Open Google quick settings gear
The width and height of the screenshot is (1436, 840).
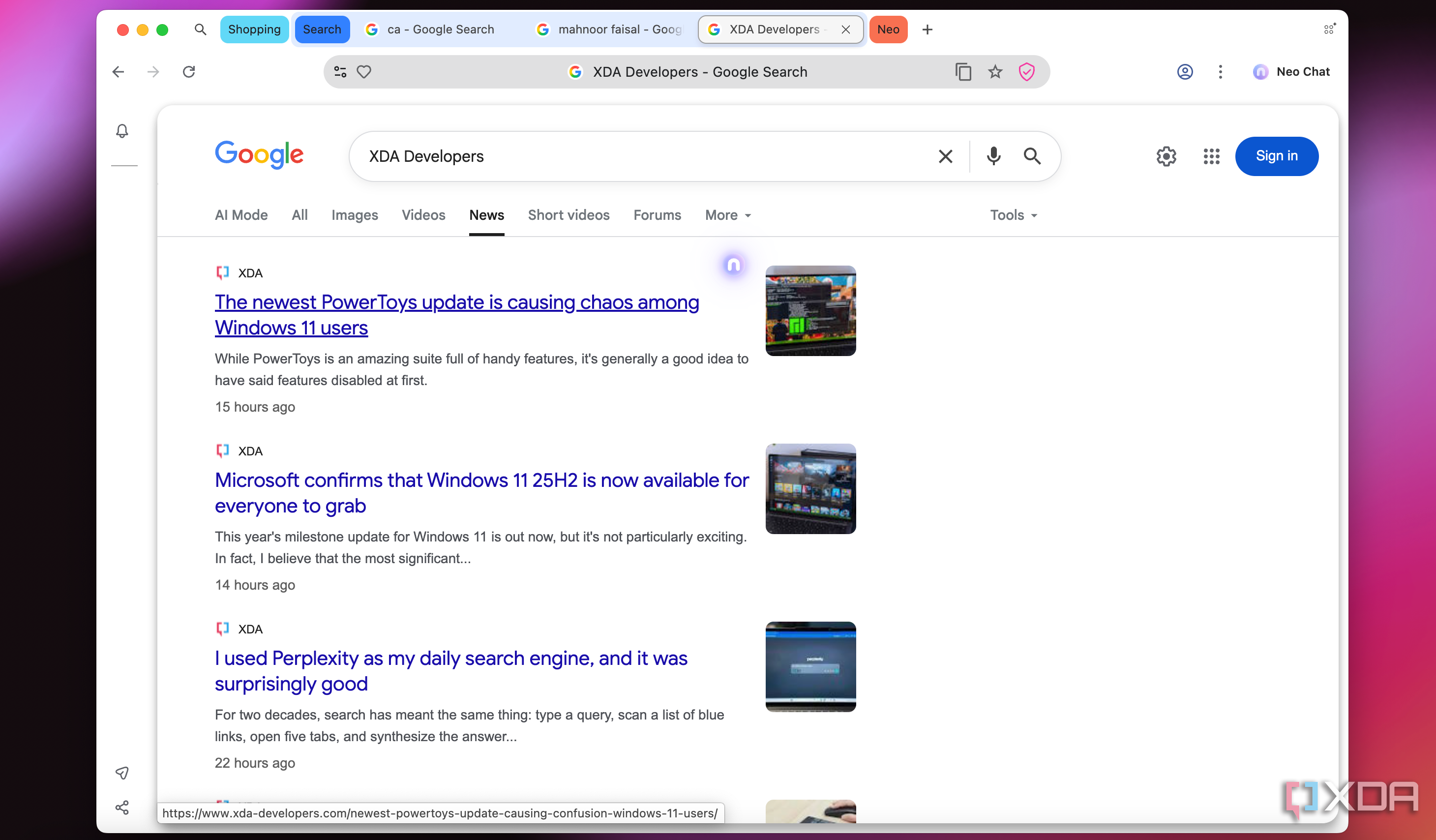coord(1166,156)
